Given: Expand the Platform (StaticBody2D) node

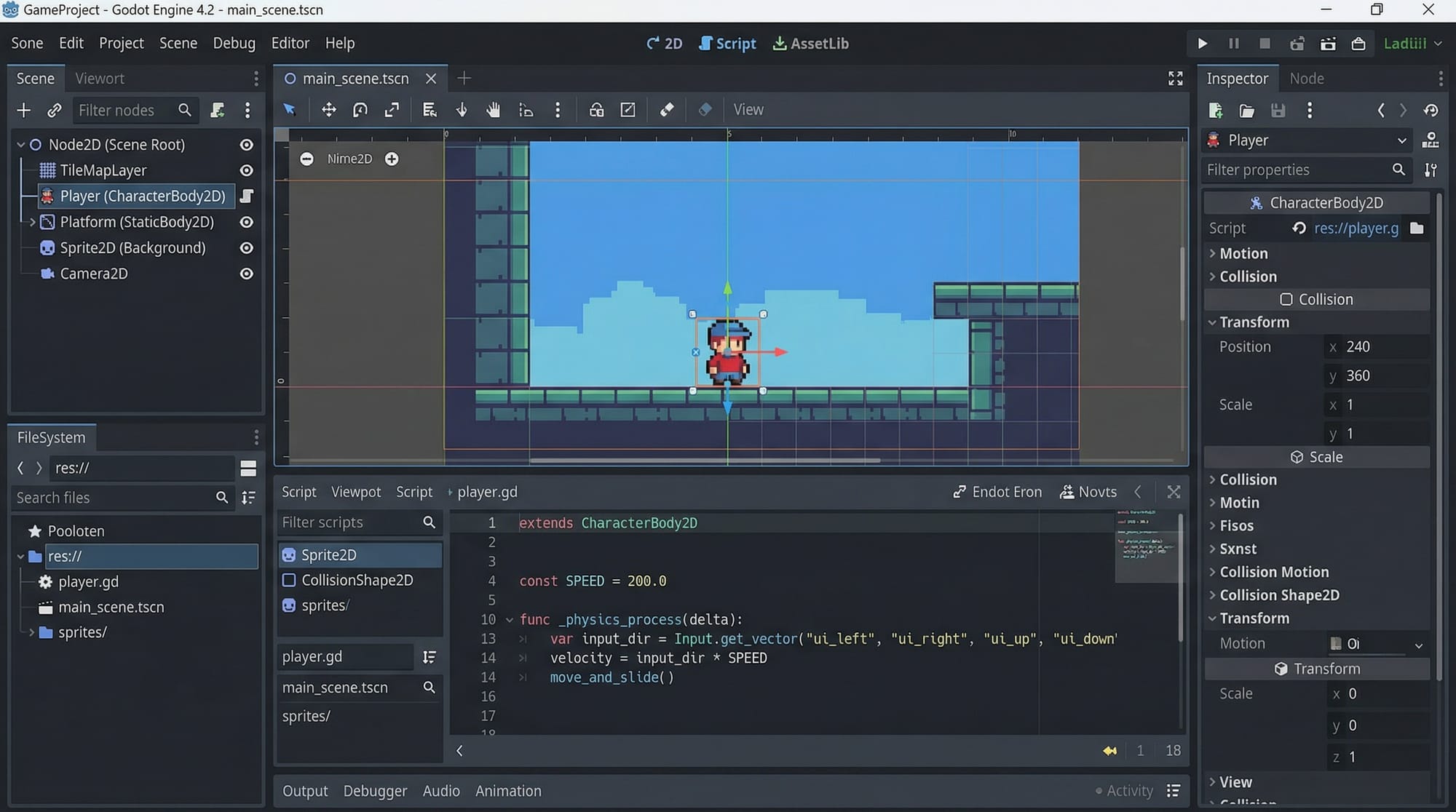Looking at the screenshot, I should coord(33,222).
